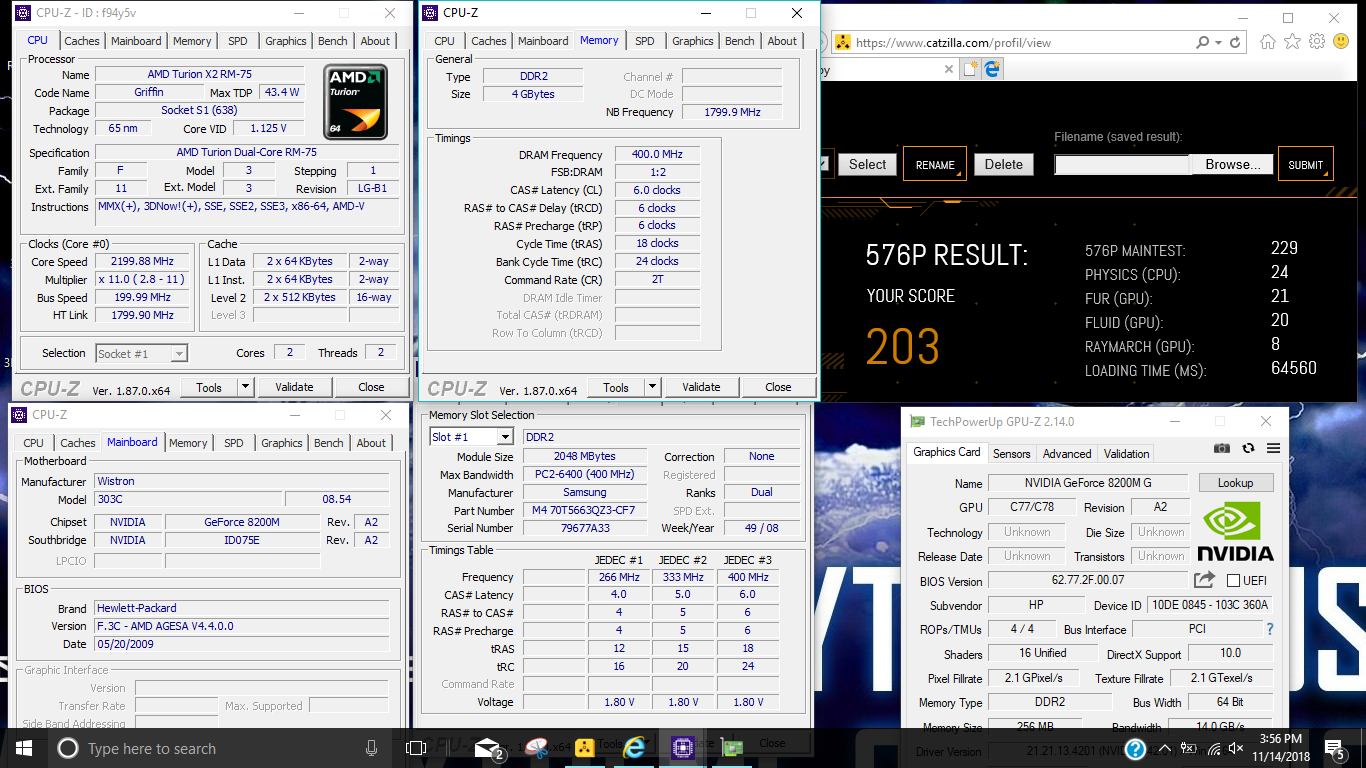
Task: Switch to Sensors tab in GPU-Z
Action: (x=1011, y=453)
